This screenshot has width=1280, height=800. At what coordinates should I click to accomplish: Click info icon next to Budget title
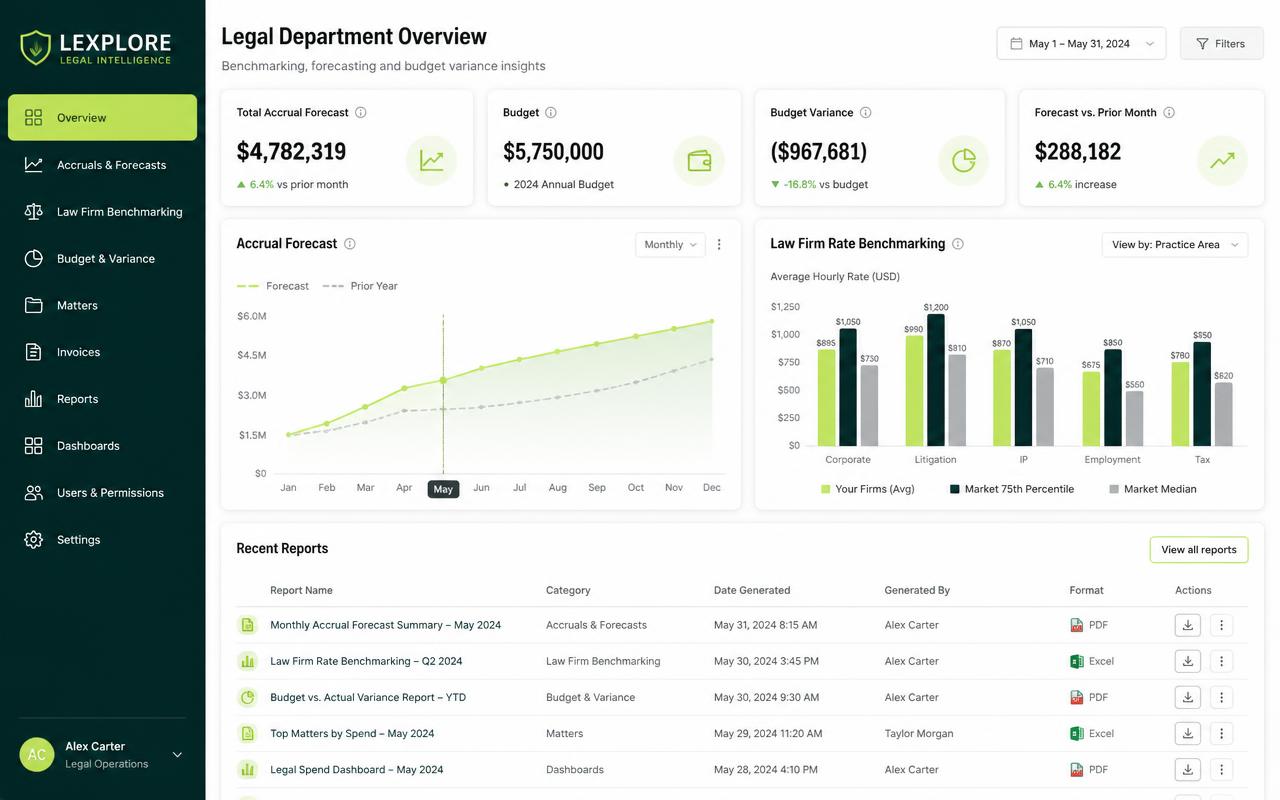(x=551, y=113)
